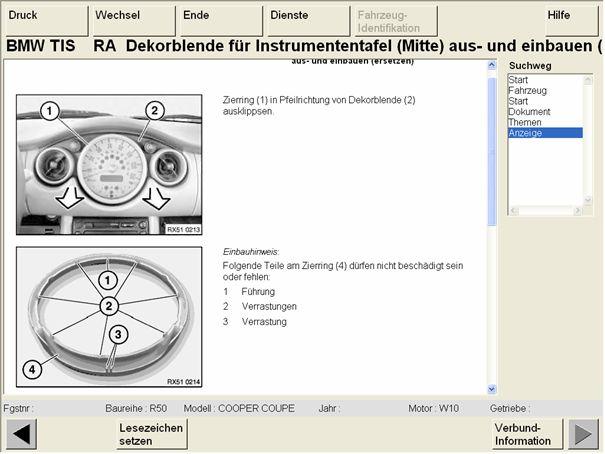
Task: Open the Druck print button
Action: 44,20
